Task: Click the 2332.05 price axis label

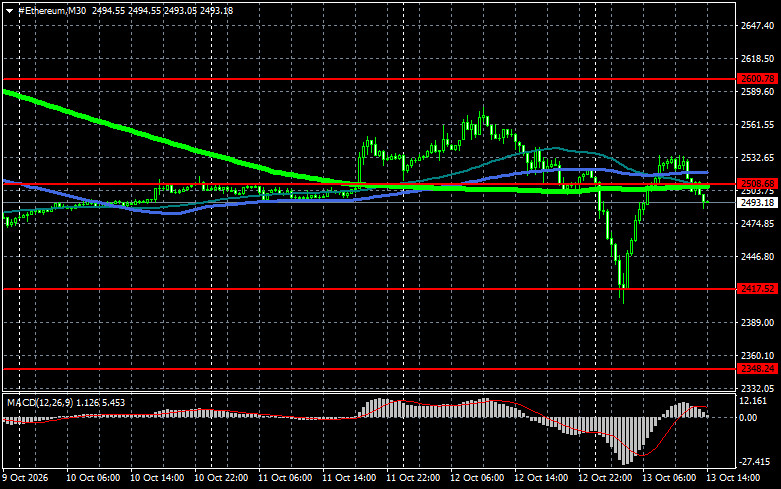Action: pyautogui.click(x=758, y=388)
